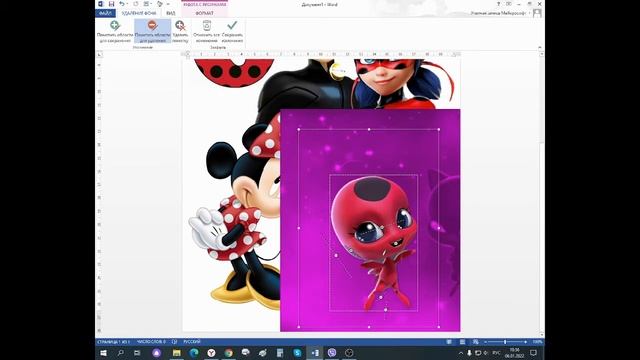Click Mark Areas to Keep plus icon
The width and height of the screenshot is (640, 360).
[x=115, y=25]
